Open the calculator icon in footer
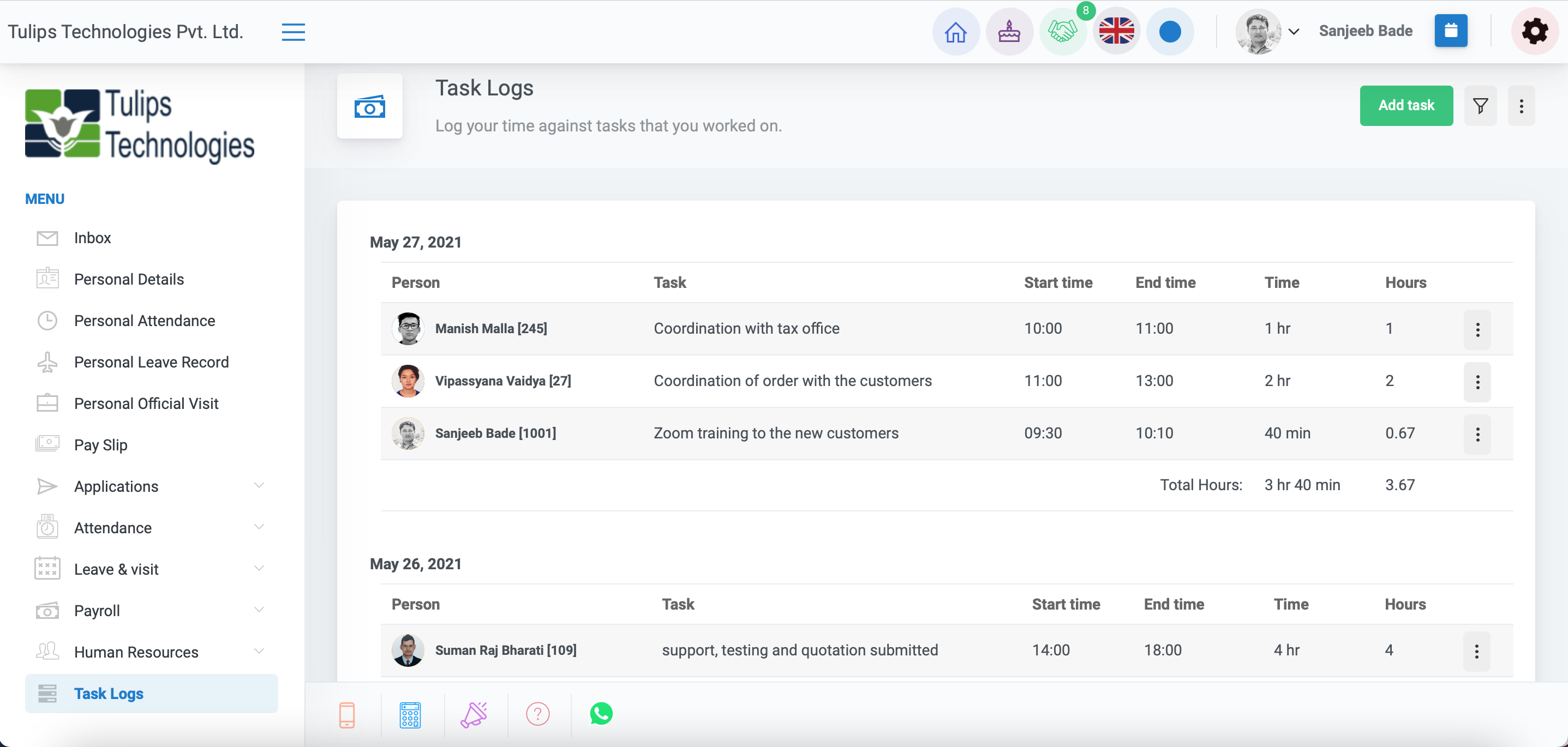The image size is (1568, 747). [x=410, y=714]
